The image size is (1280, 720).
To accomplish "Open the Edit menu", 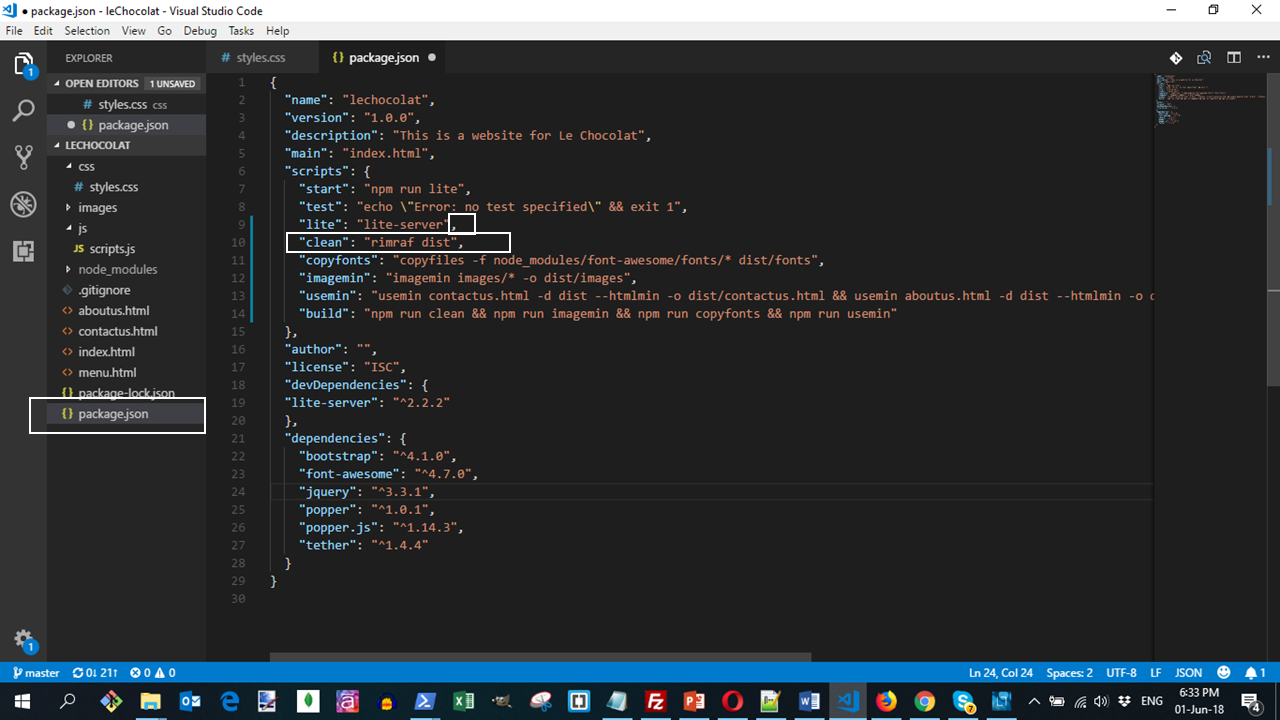I will (43, 31).
